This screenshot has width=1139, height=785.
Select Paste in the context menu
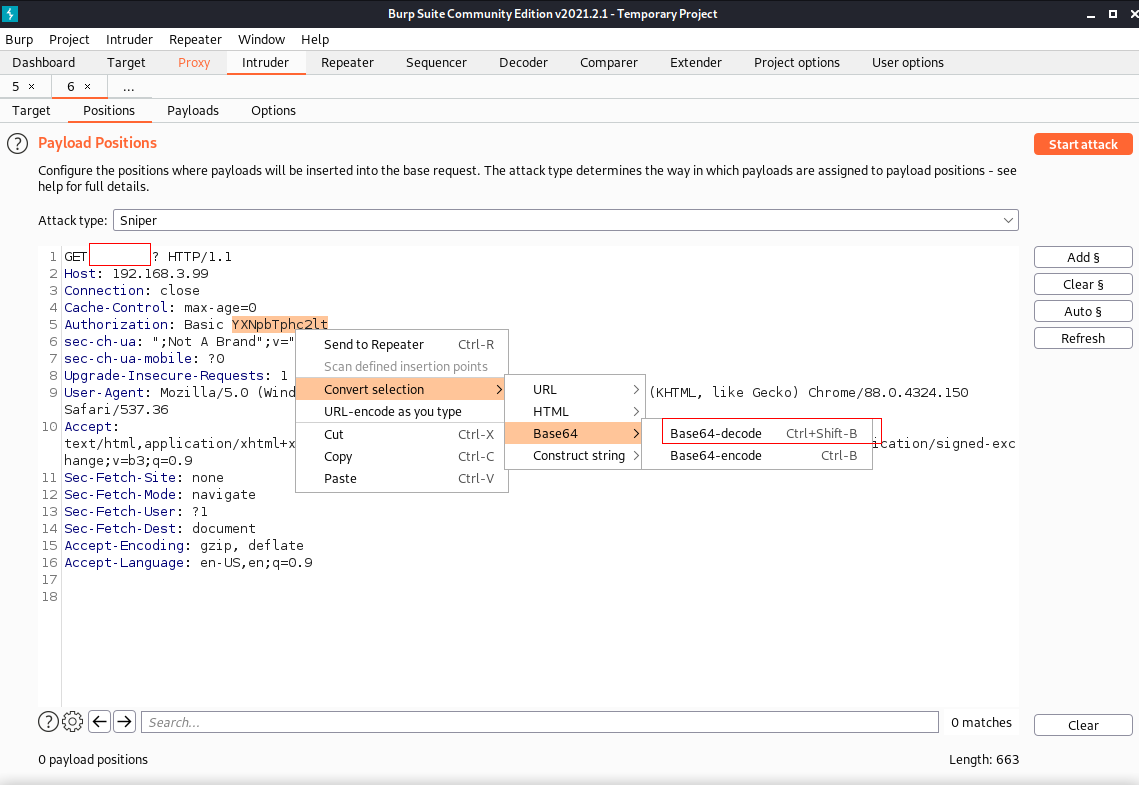click(402, 479)
